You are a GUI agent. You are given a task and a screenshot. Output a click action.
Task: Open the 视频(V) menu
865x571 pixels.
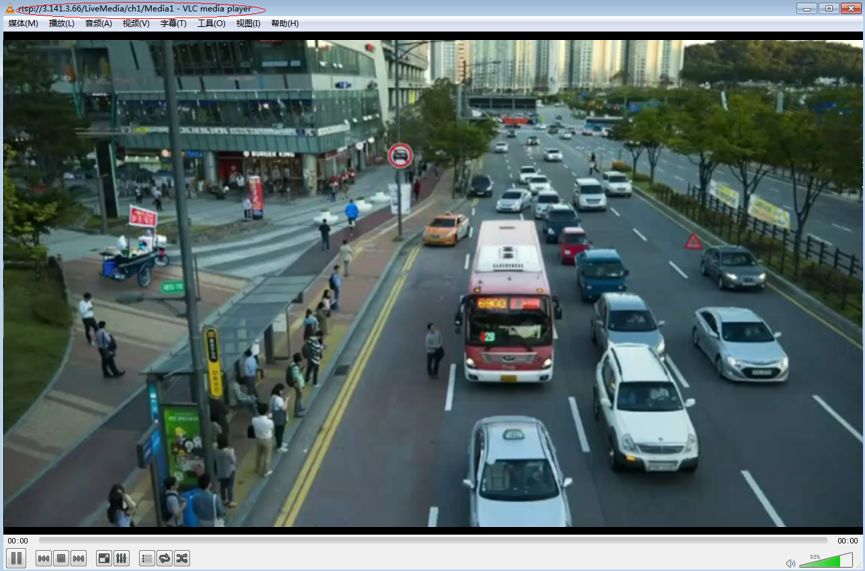[x=136, y=23]
